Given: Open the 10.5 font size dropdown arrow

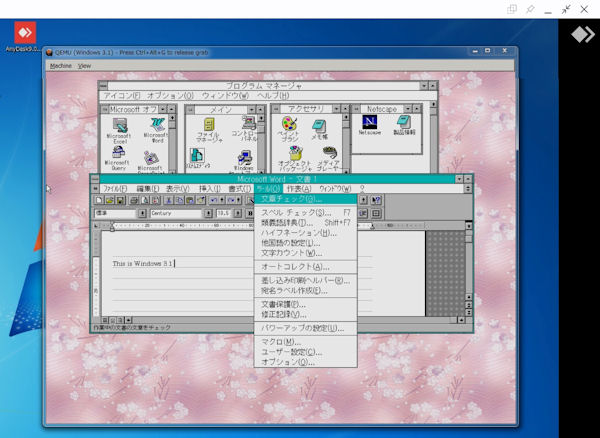Looking at the screenshot, I should (238, 213).
